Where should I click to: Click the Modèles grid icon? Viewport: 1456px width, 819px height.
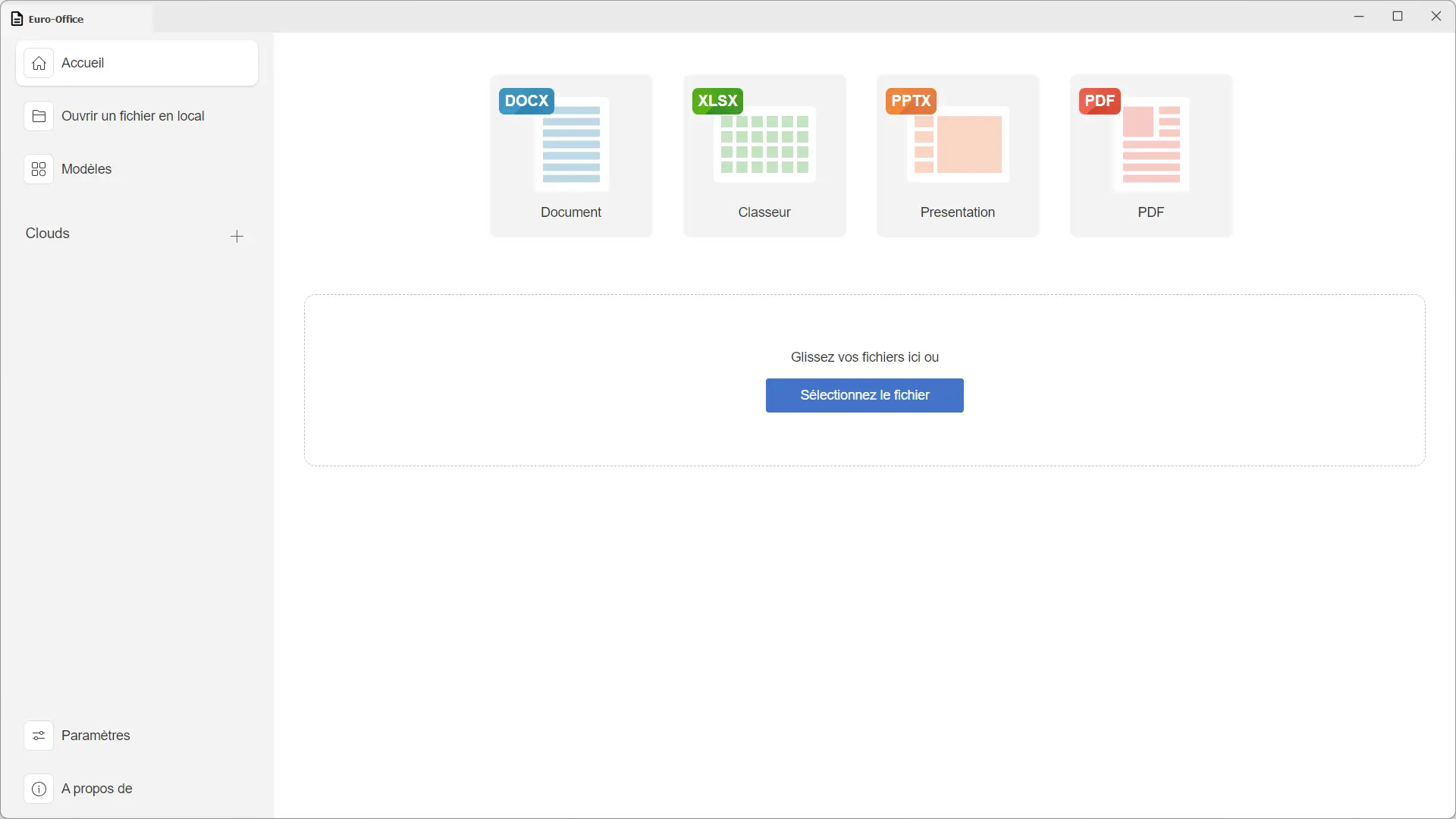39,169
